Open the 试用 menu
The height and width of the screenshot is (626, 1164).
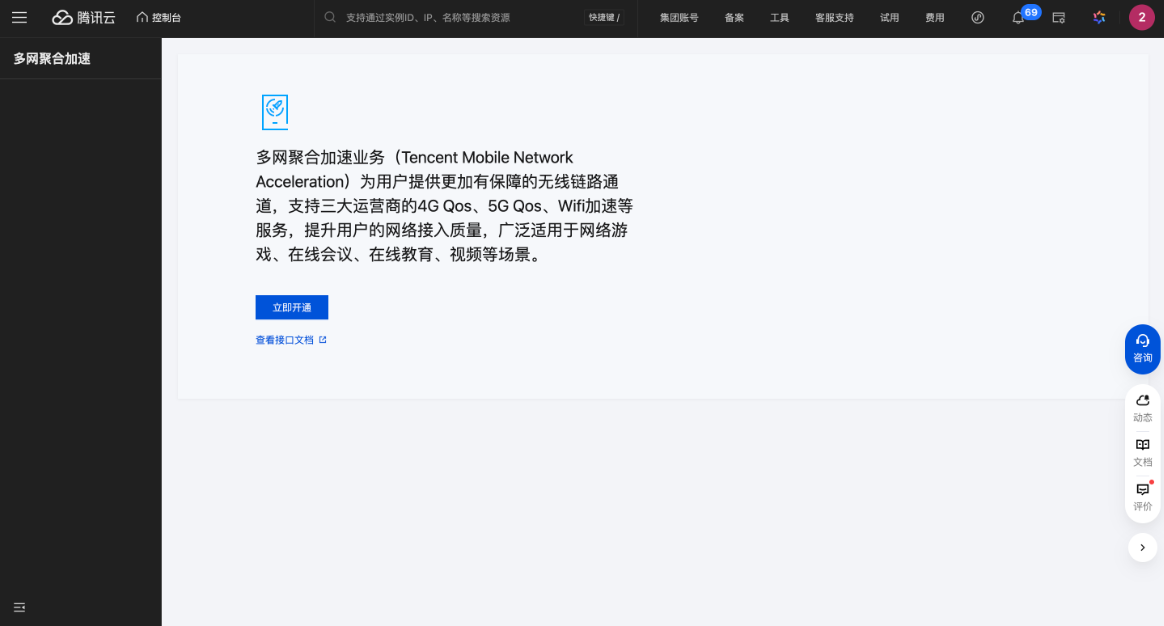coord(889,17)
